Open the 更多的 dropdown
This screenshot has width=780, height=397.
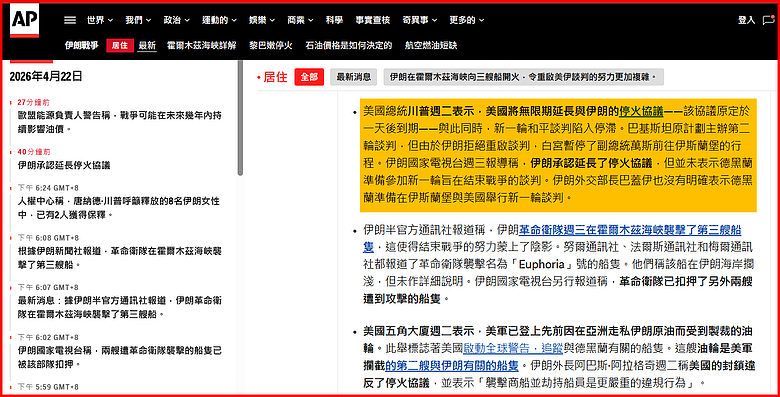click(467, 20)
